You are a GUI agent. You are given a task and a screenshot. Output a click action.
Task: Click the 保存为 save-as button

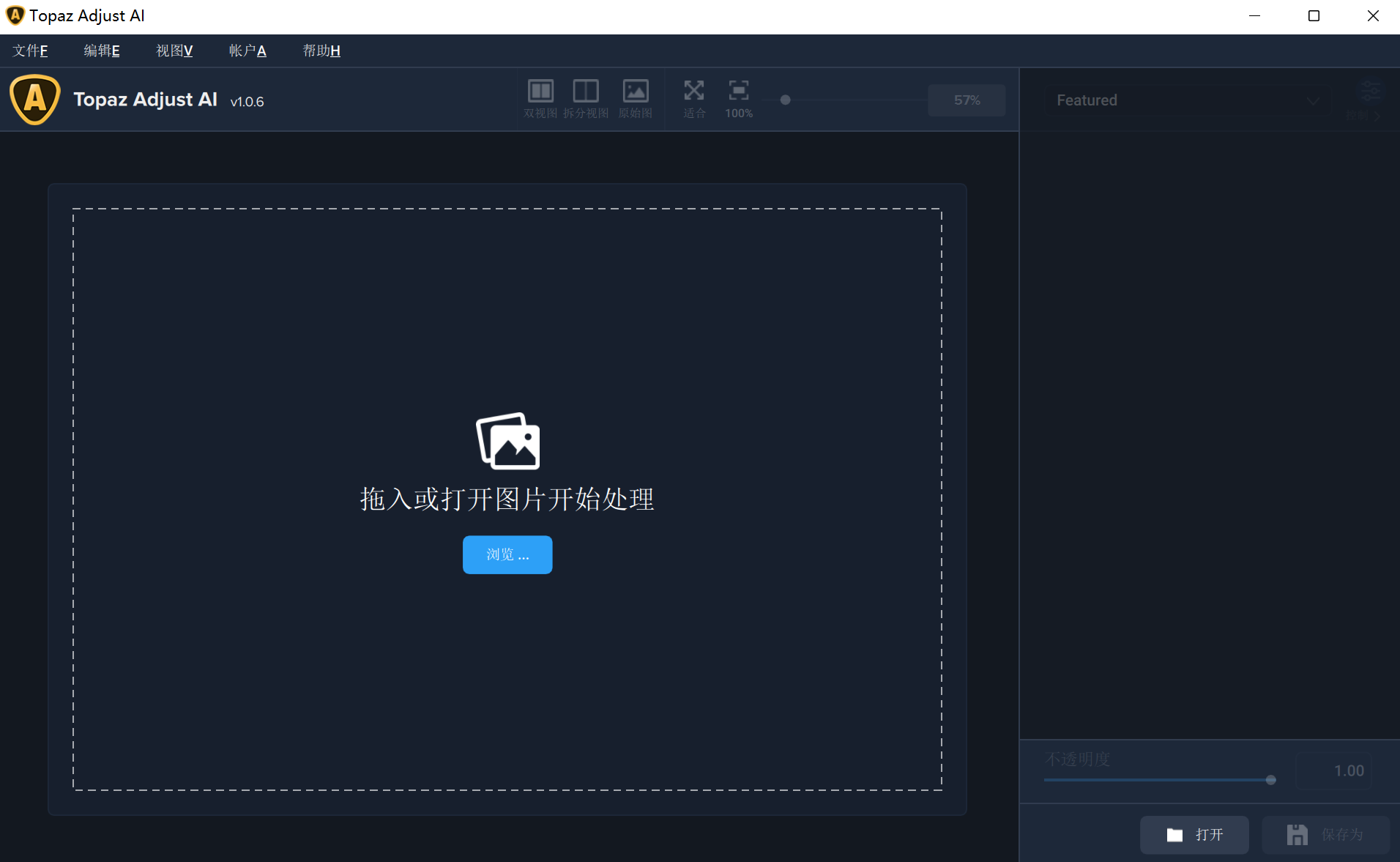click(x=1325, y=835)
